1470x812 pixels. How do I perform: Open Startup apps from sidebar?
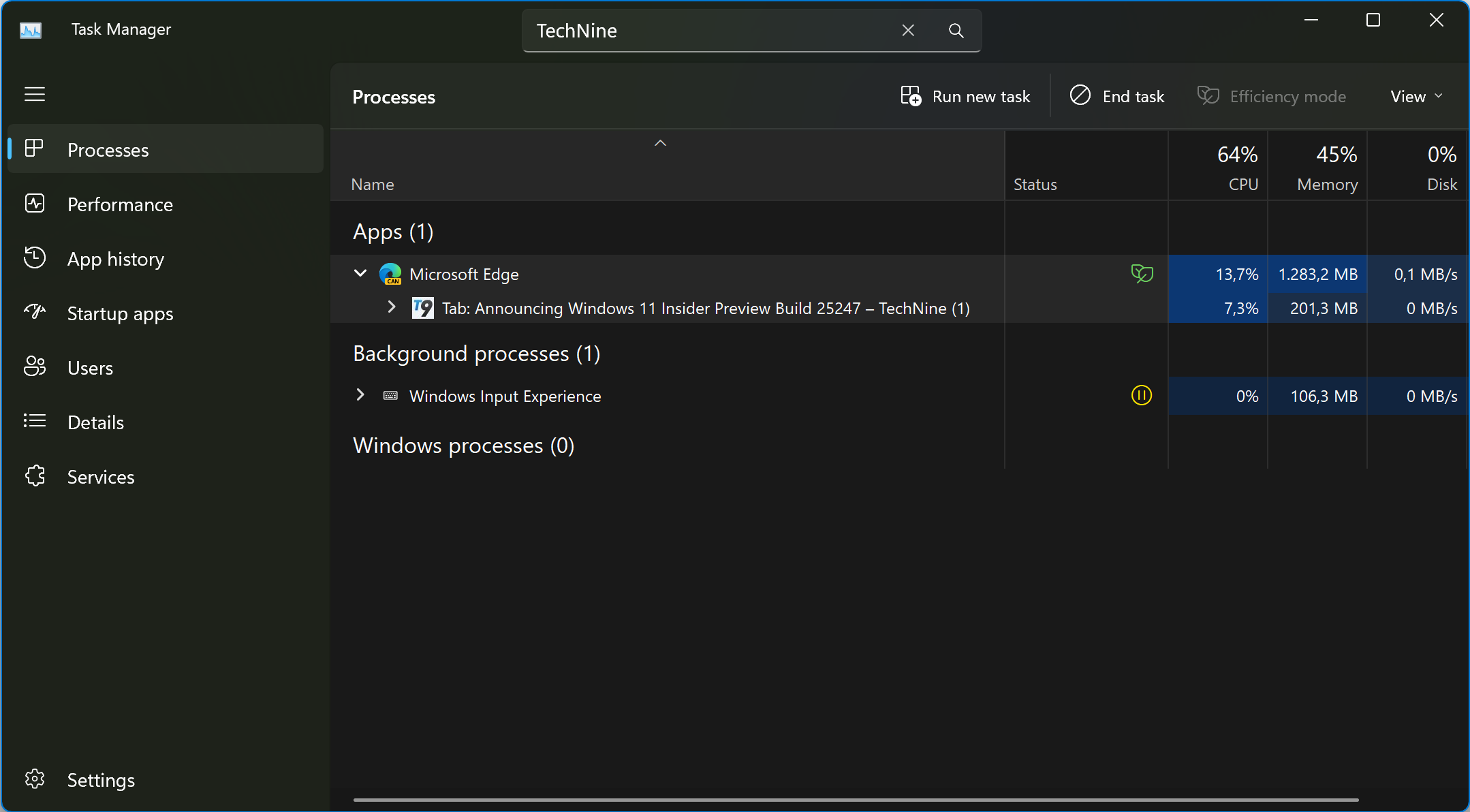pos(120,313)
